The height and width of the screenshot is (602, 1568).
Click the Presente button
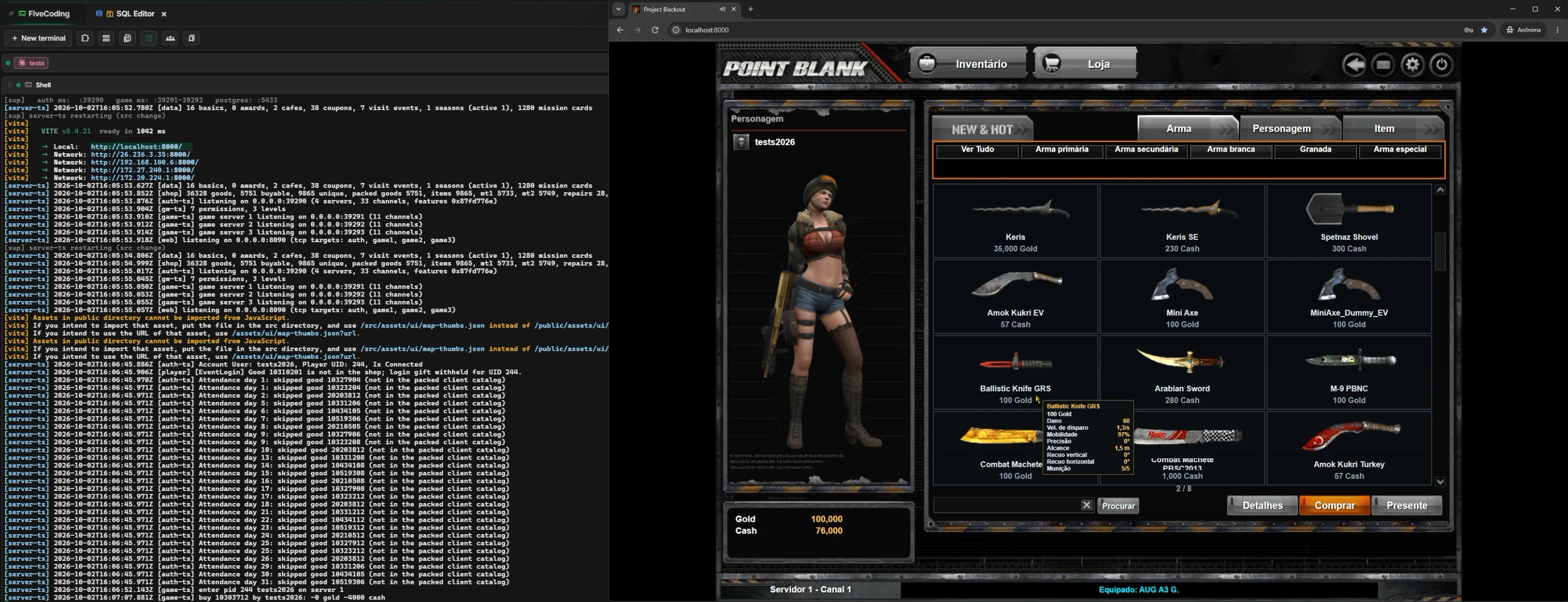pos(1406,505)
